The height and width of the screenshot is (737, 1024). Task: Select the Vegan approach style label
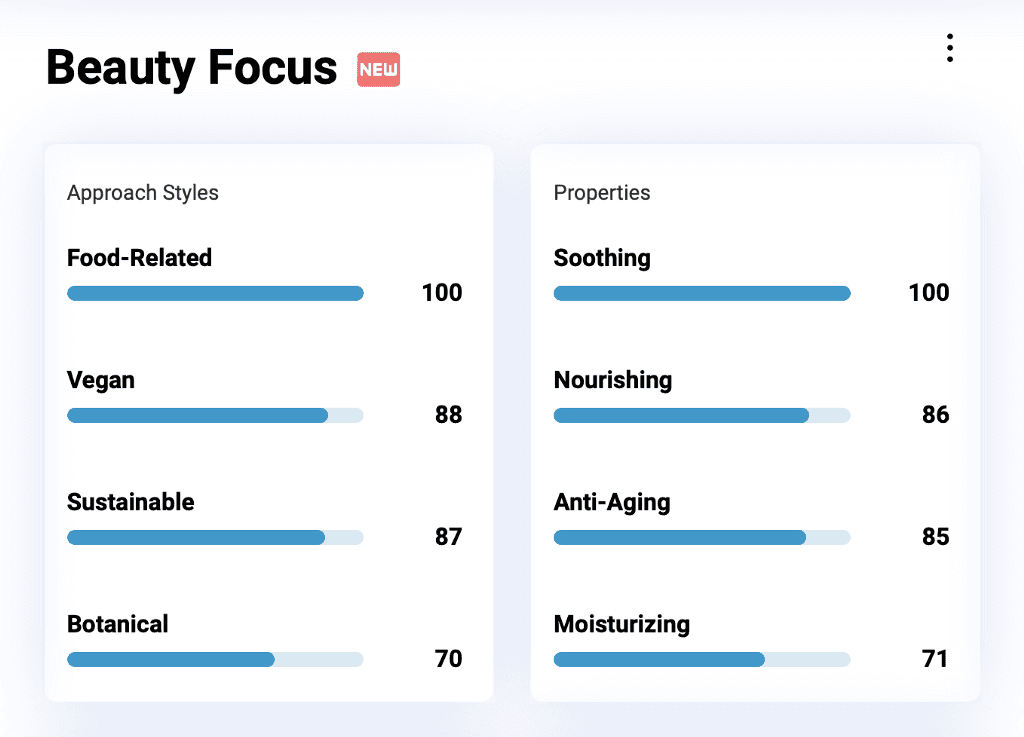tap(101, 380)
